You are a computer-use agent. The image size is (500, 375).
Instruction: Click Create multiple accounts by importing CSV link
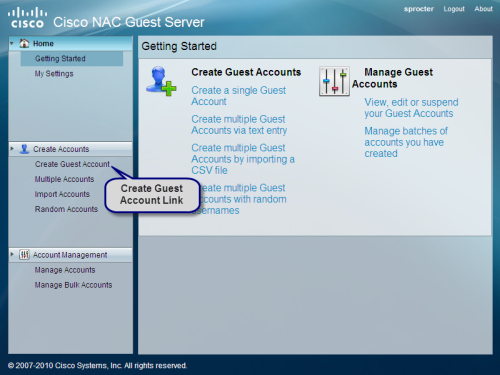[x=243, y=159]
